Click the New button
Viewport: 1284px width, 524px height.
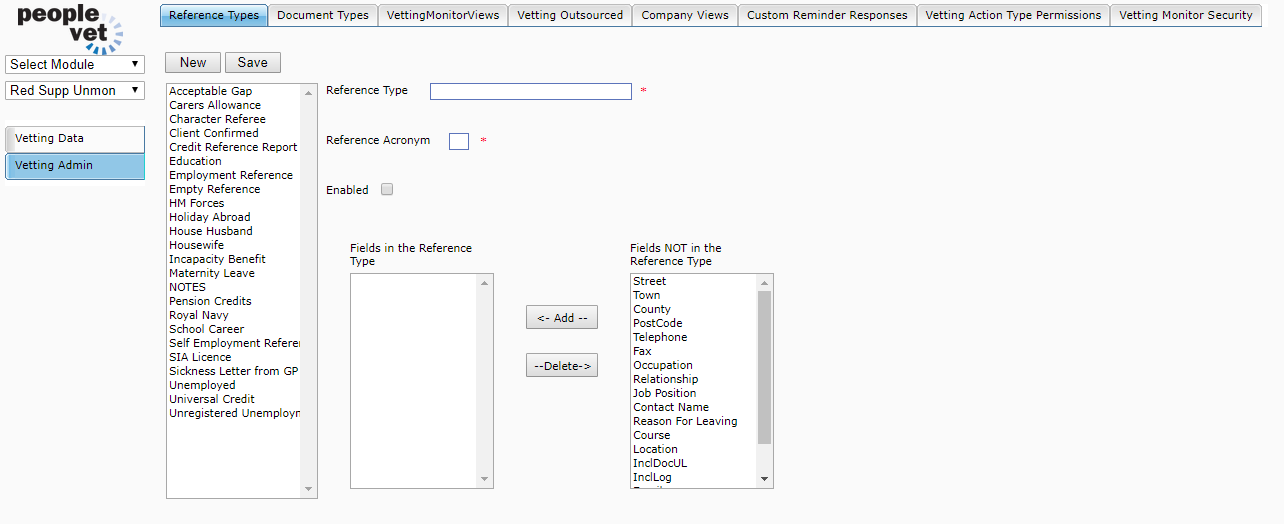193,62
